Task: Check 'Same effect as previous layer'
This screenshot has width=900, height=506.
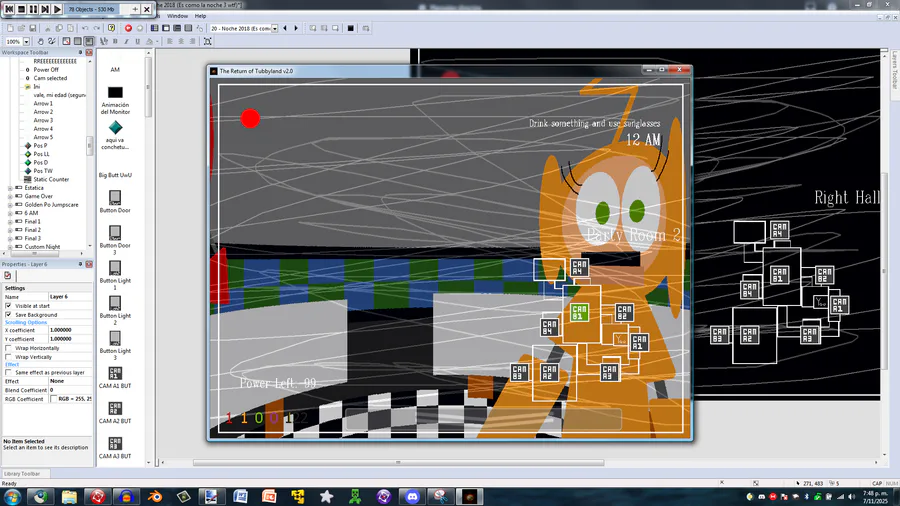Action: 9,372
